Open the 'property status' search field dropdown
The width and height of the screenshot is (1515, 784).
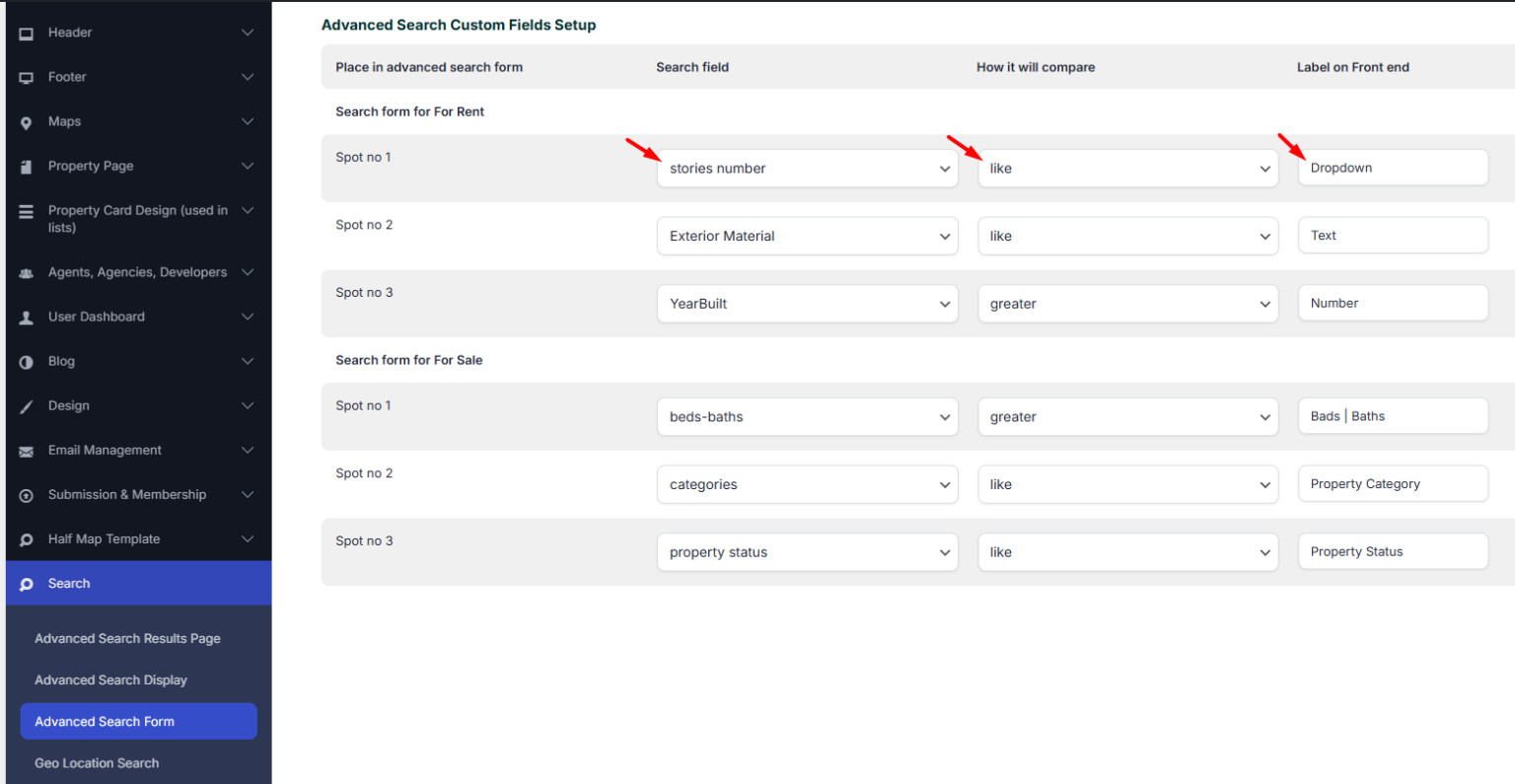(x=808, y=552)
